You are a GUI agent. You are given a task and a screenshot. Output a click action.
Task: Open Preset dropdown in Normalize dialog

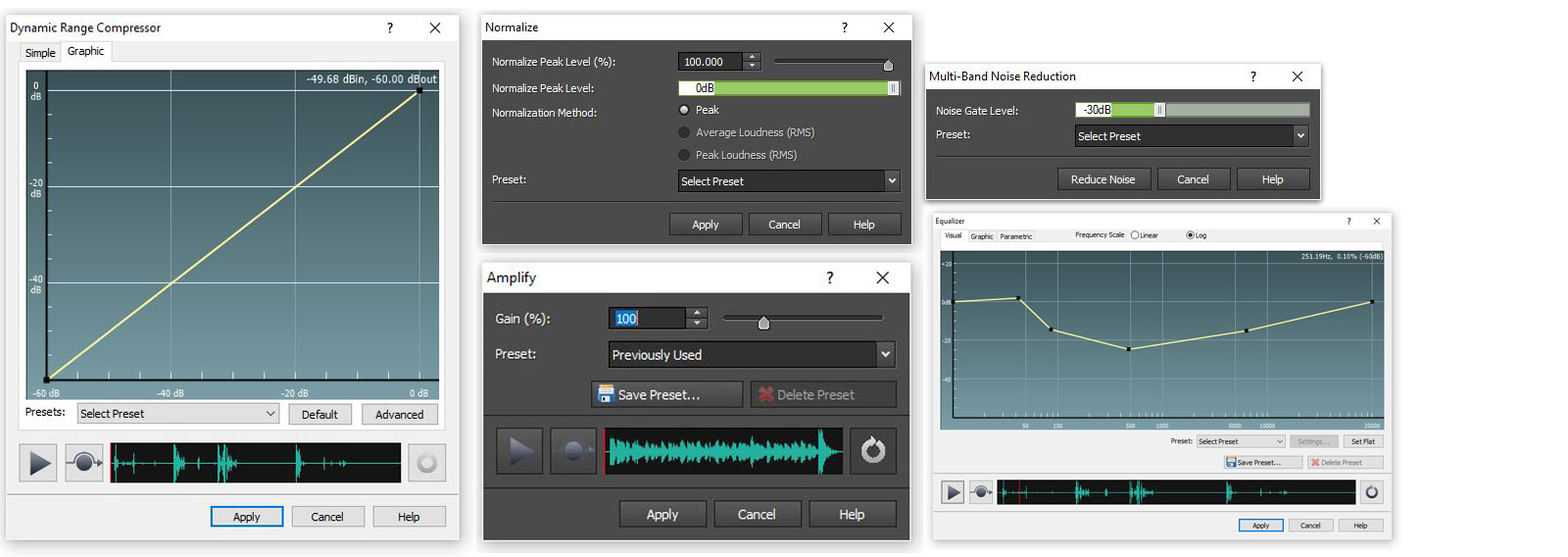click(789, 181)
